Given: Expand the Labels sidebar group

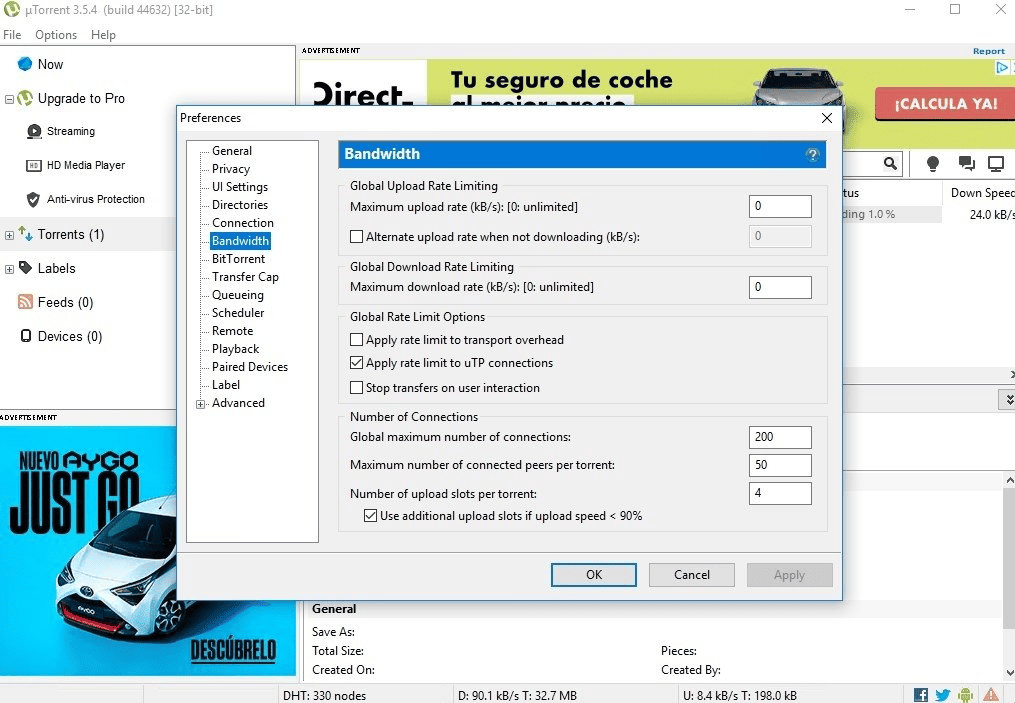Looking at the screenshot, I should [x=9, y=269].
